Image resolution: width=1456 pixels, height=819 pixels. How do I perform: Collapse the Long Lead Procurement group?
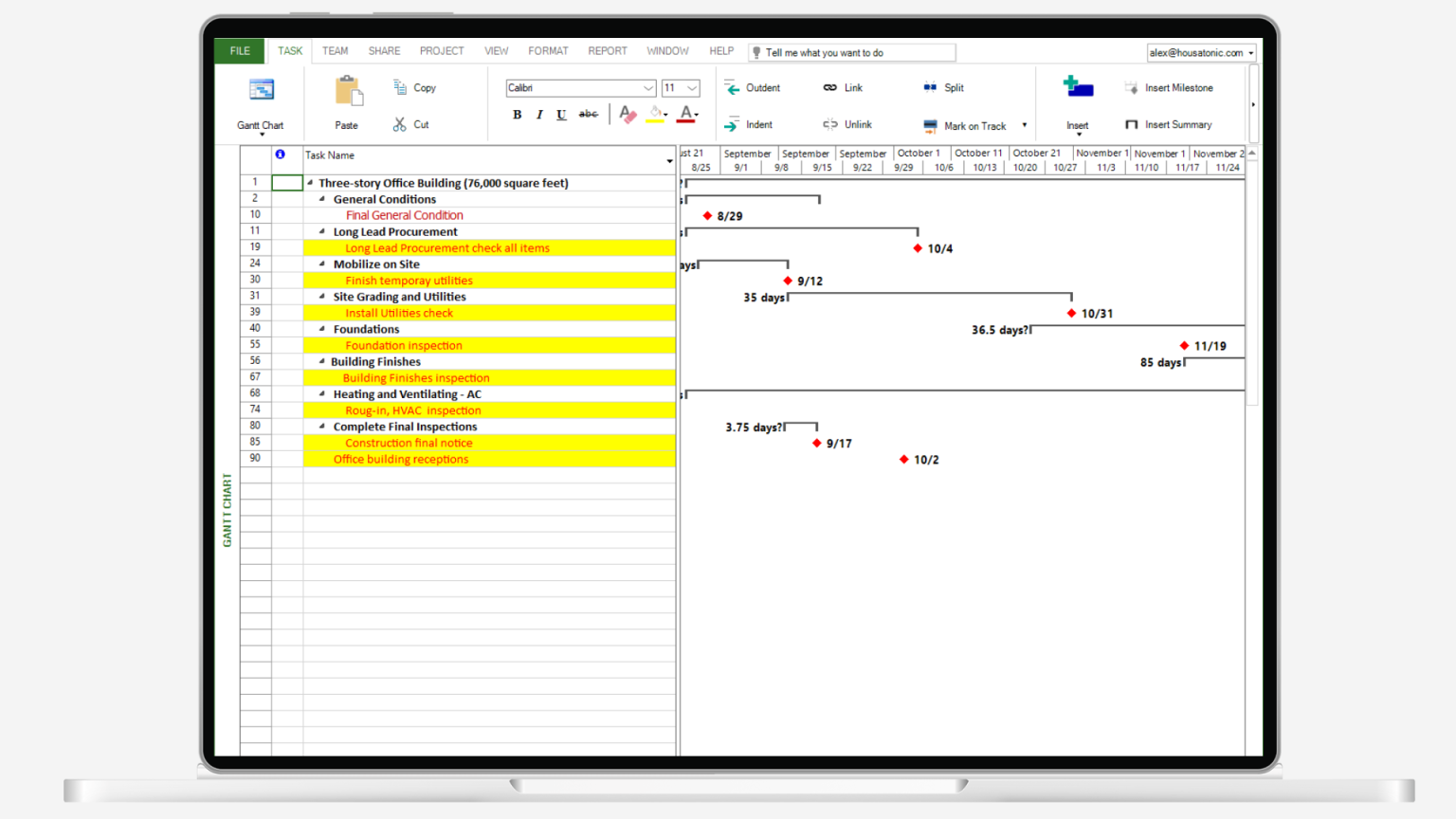pyautogui.click(x=322, y=231)
